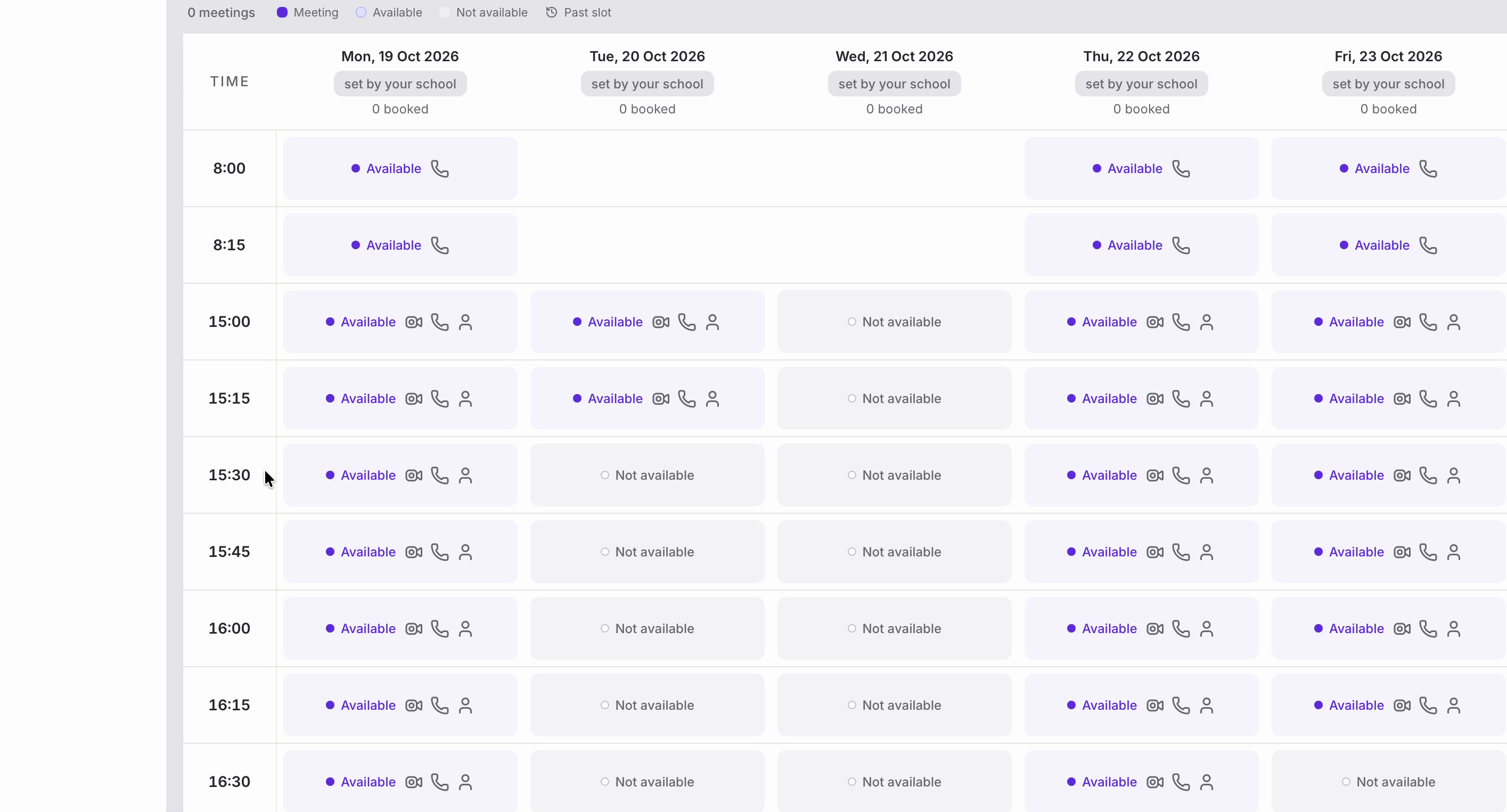Toggle Wednesday 15:00 Not available slot

coord(894,322)
